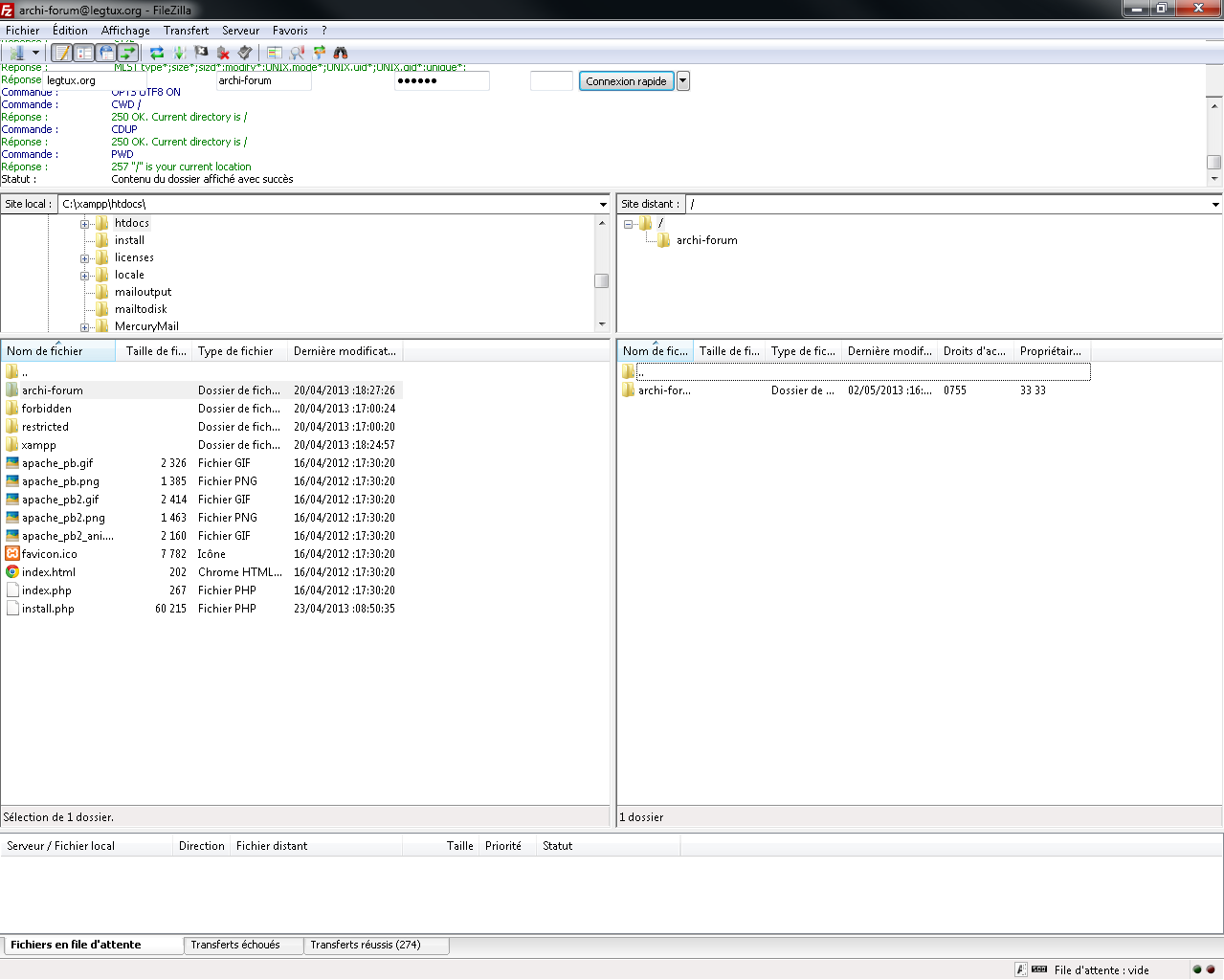Open directory listing filters icon

click(275, 53)
